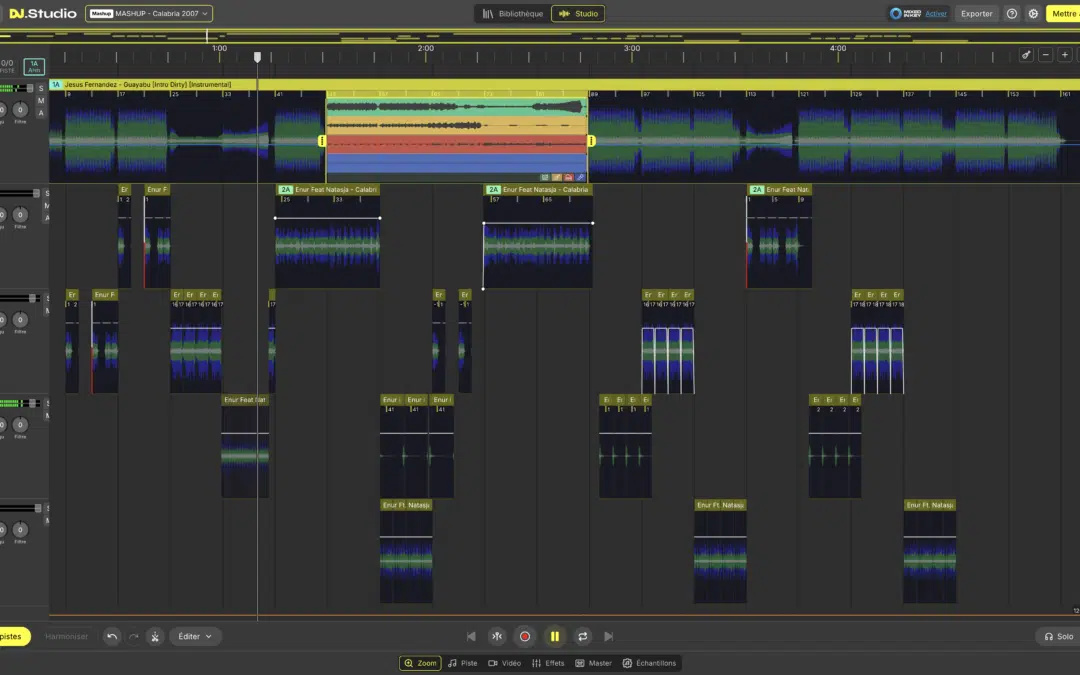
Task: Click the Activer link
Action: tap(935, 14)
